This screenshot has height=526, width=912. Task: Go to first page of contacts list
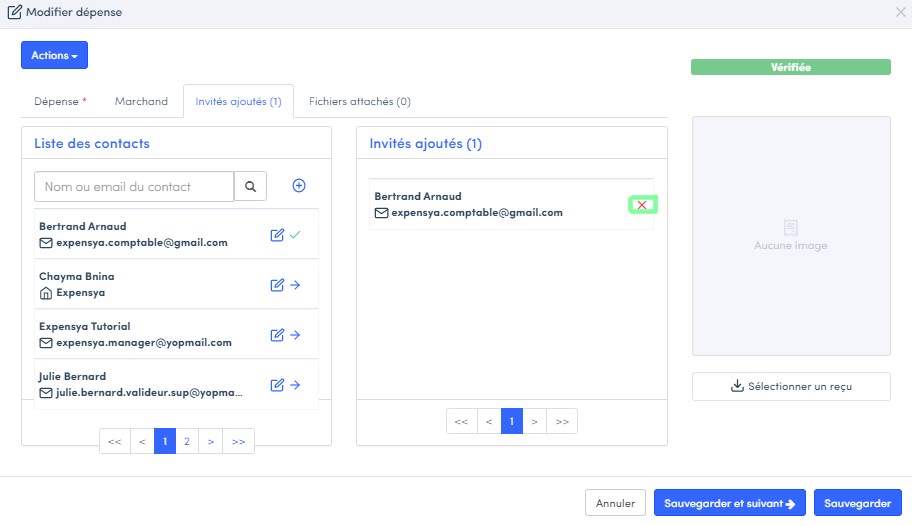point(115,442)
